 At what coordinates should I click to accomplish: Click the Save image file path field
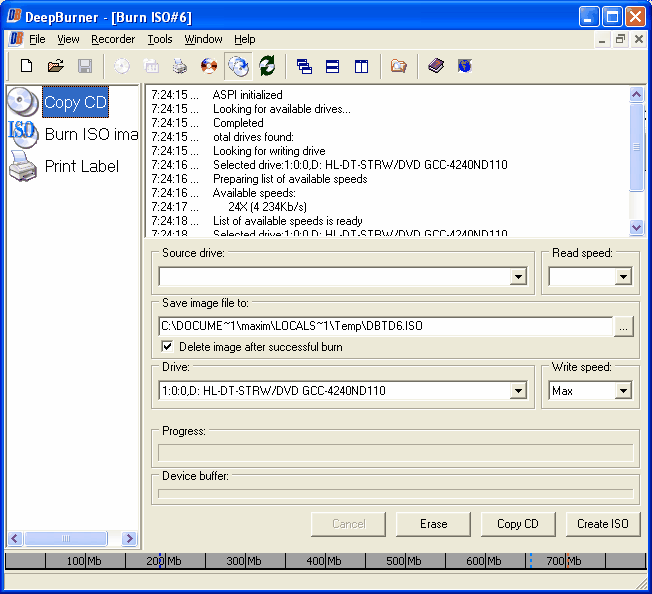pos(385,326)
